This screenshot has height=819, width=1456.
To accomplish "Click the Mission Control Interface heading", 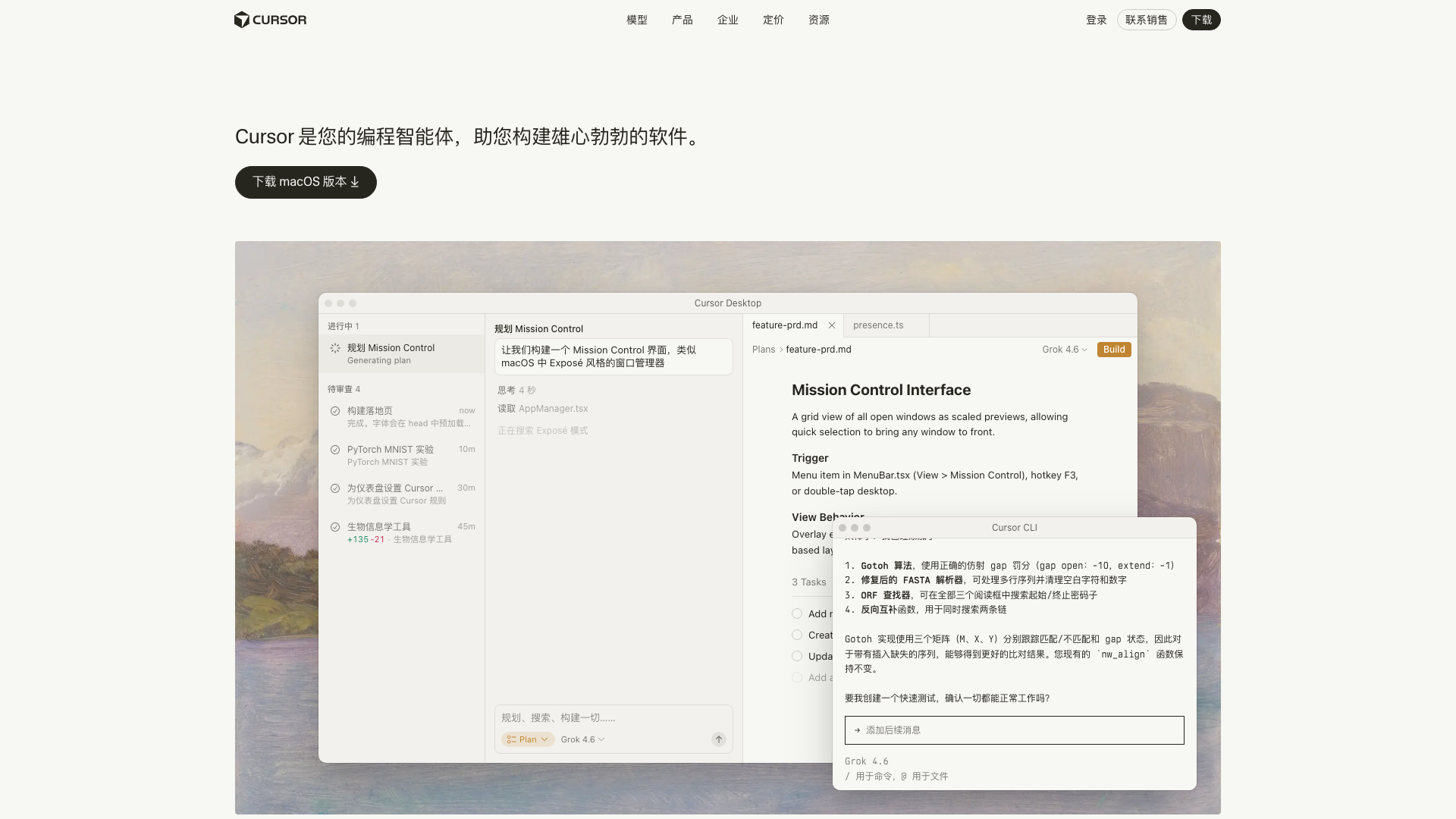I will tap(881, 391).
